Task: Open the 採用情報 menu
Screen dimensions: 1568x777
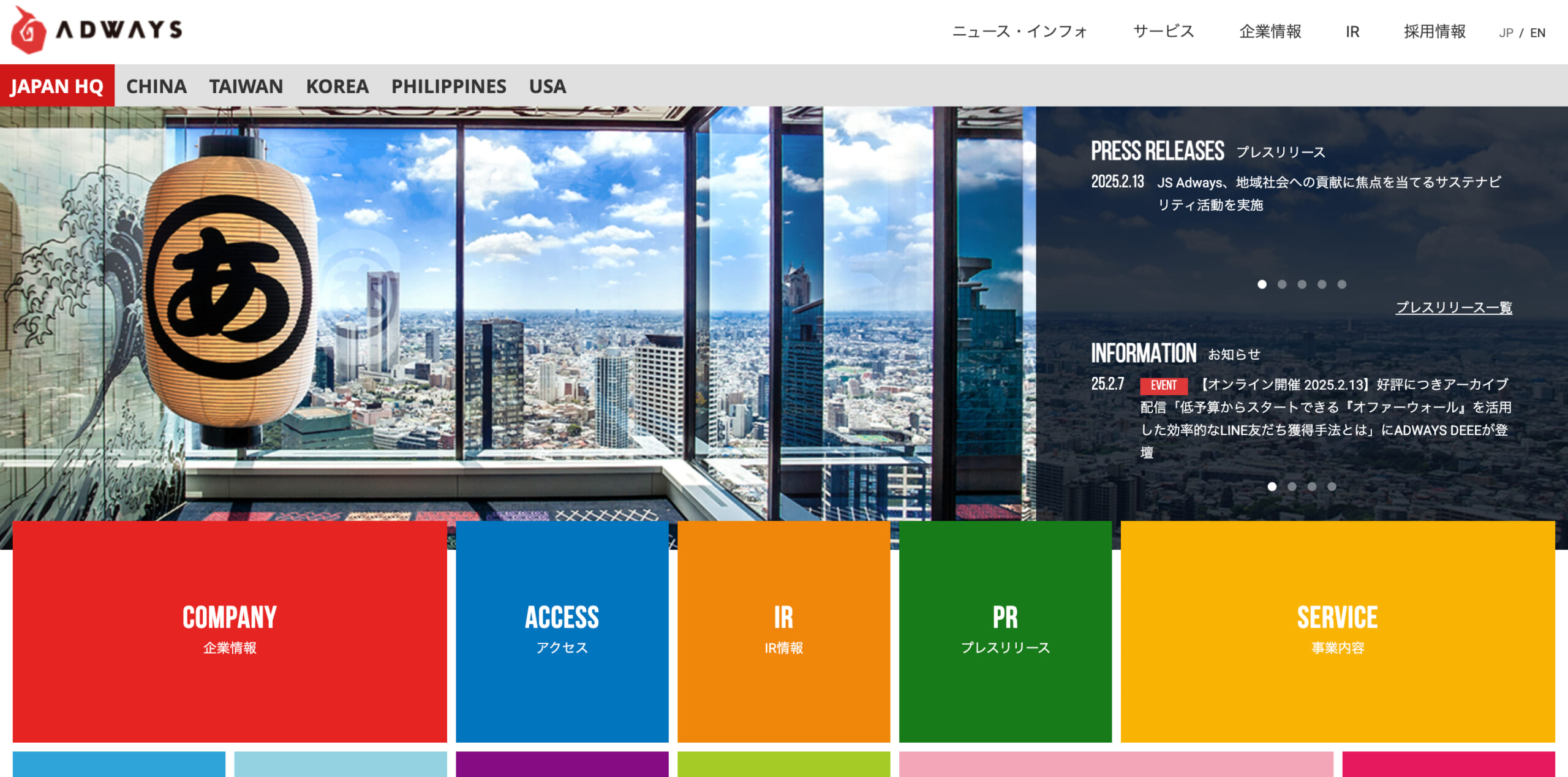Action: [x=1434, y=32]
